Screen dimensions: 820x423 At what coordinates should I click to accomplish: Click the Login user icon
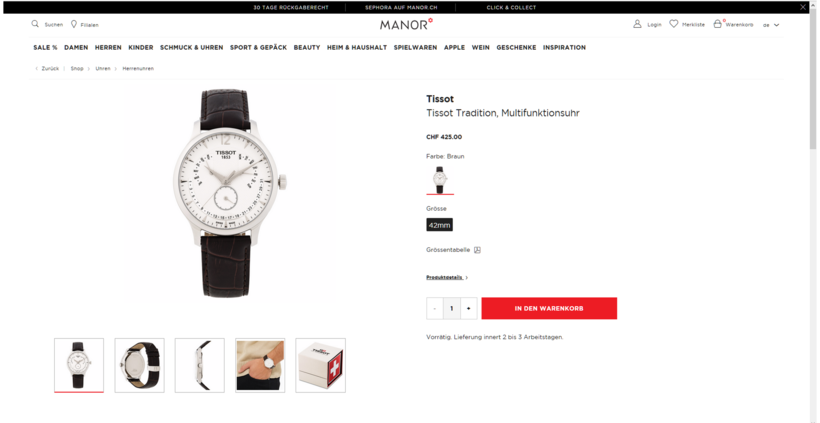[x=637, y=24]
